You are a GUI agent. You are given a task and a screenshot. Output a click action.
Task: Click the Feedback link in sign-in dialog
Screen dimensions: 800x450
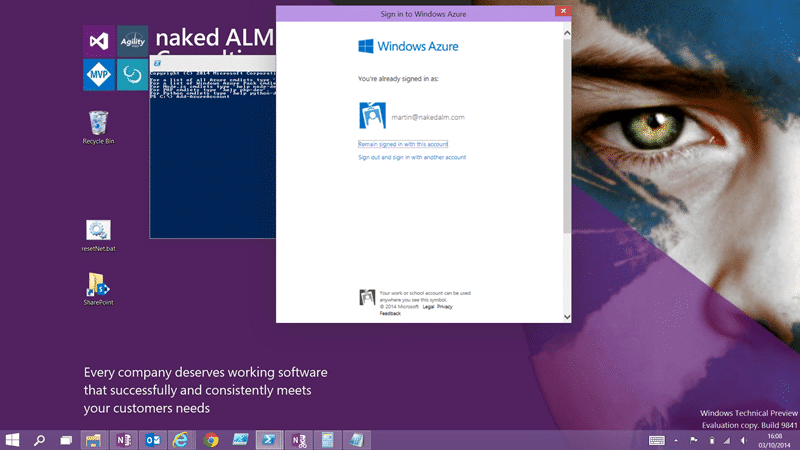click(x=390, y=313)
